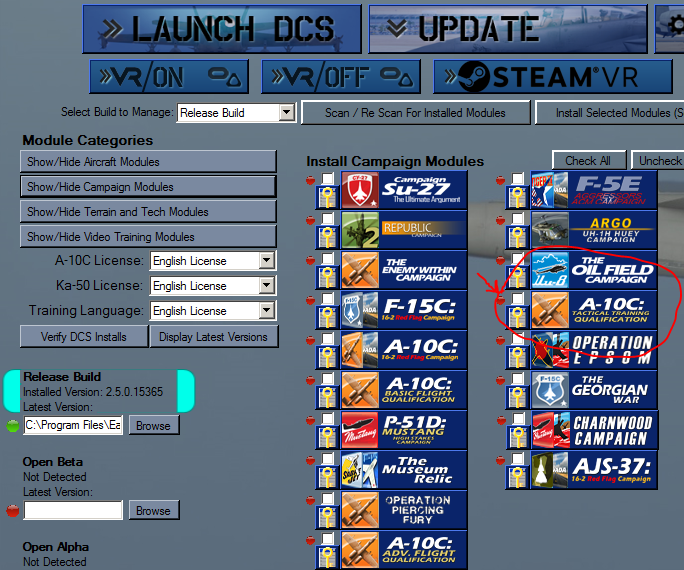Image resolution: width=684 pixels, height=570 pixels.
Task: Click key icon beside AJS-37 campaign
Action: pos(517,478)
